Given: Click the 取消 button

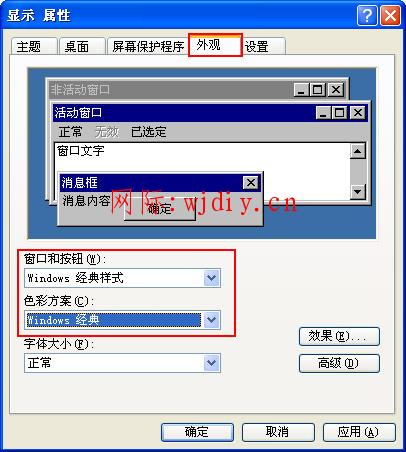Looking at the screenshot, I should [x=278, y=432].
